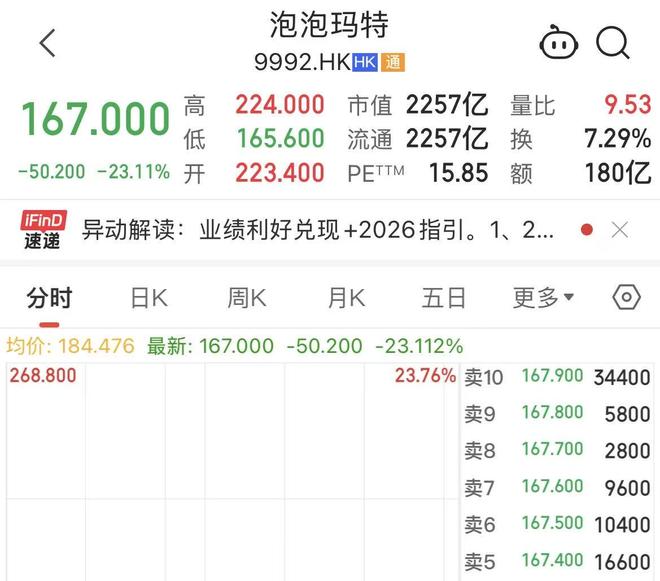Switch to the 分时 tab
The image size is (660, 581).
tap(49, 298)
